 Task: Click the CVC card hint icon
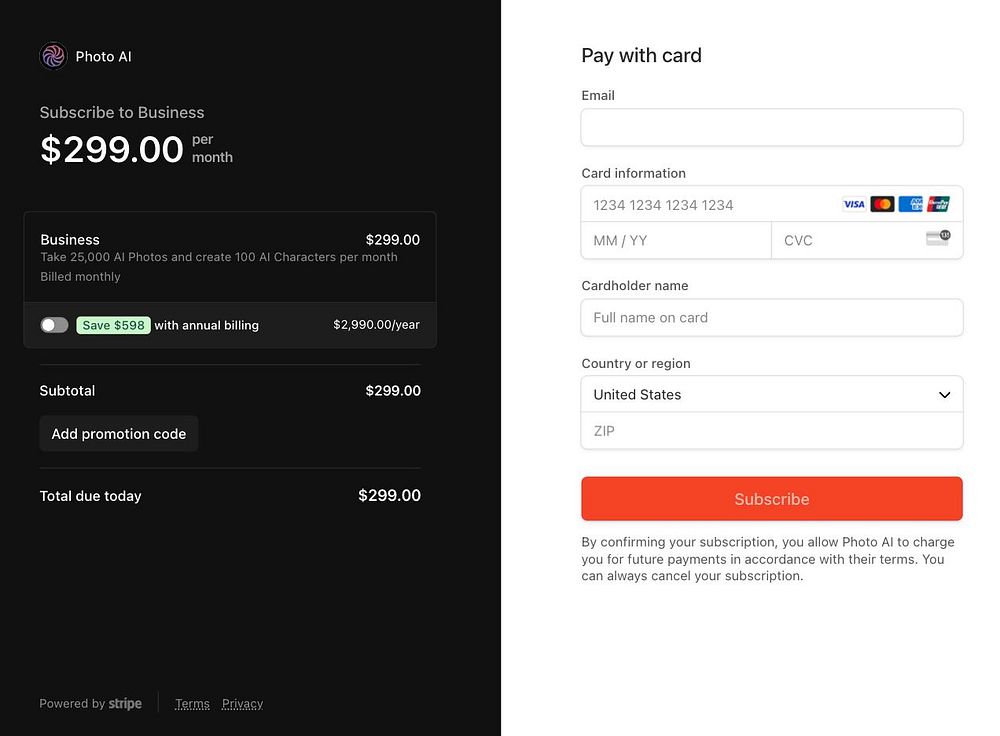[937, 238]
